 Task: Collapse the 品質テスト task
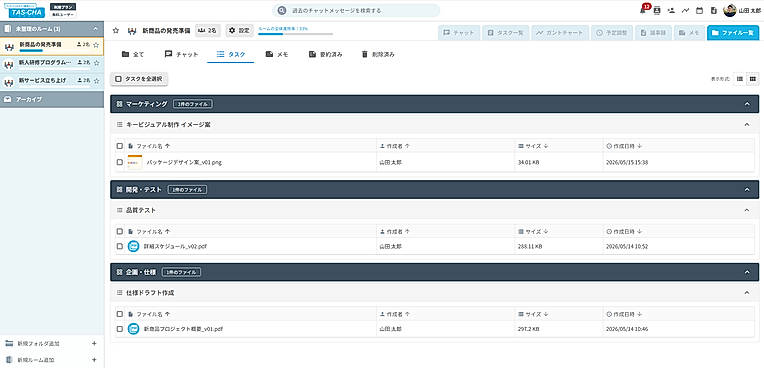pos(747,210)
